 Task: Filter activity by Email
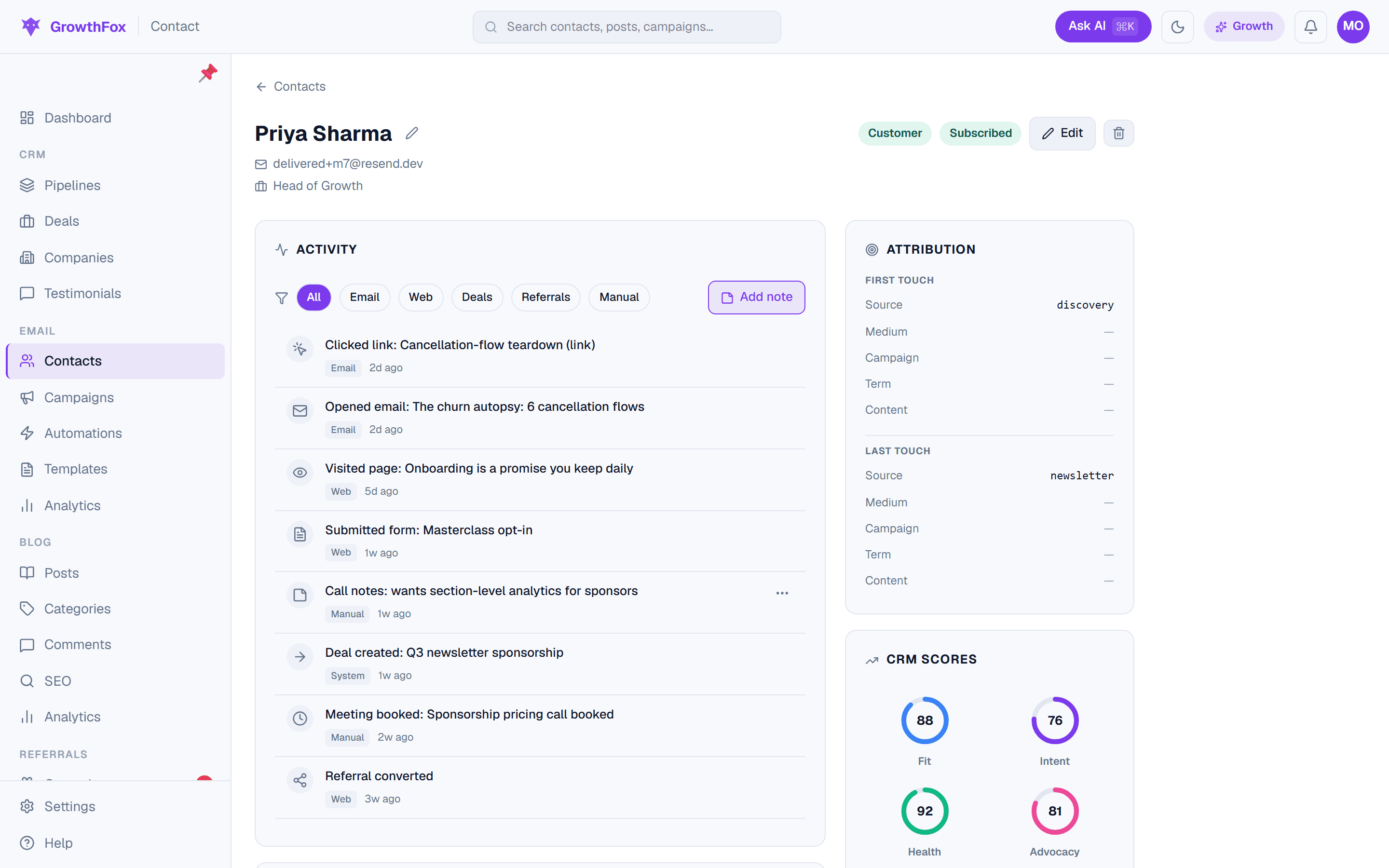365,298
